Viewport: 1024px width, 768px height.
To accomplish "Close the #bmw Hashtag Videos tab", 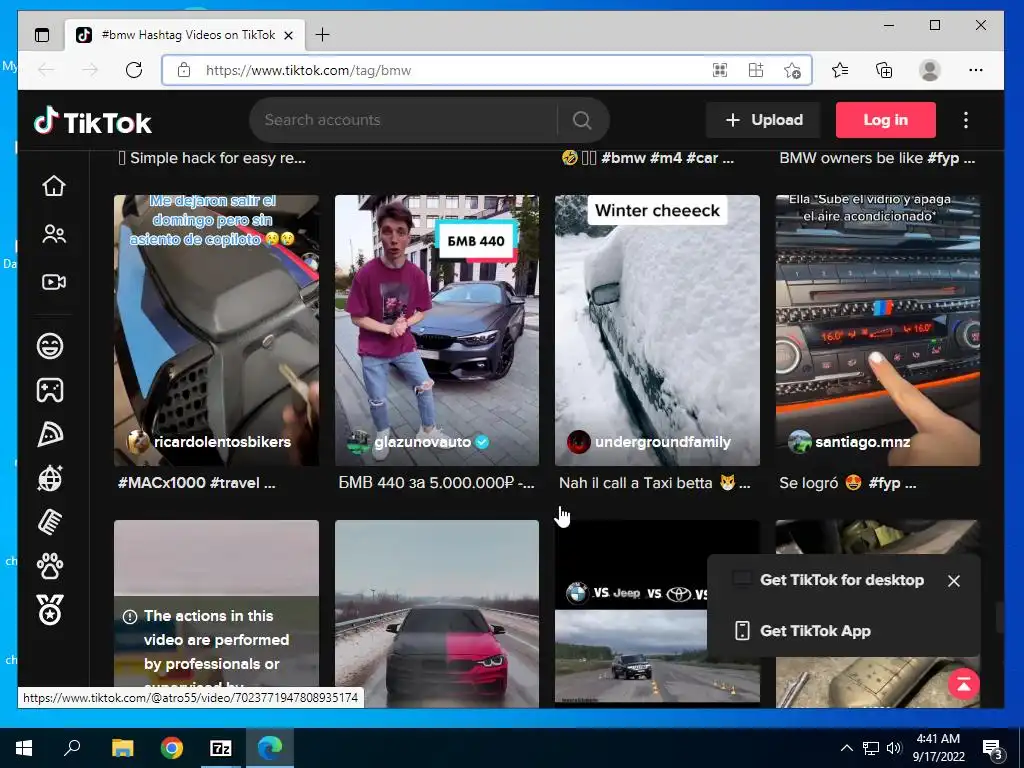I will 289,35.
